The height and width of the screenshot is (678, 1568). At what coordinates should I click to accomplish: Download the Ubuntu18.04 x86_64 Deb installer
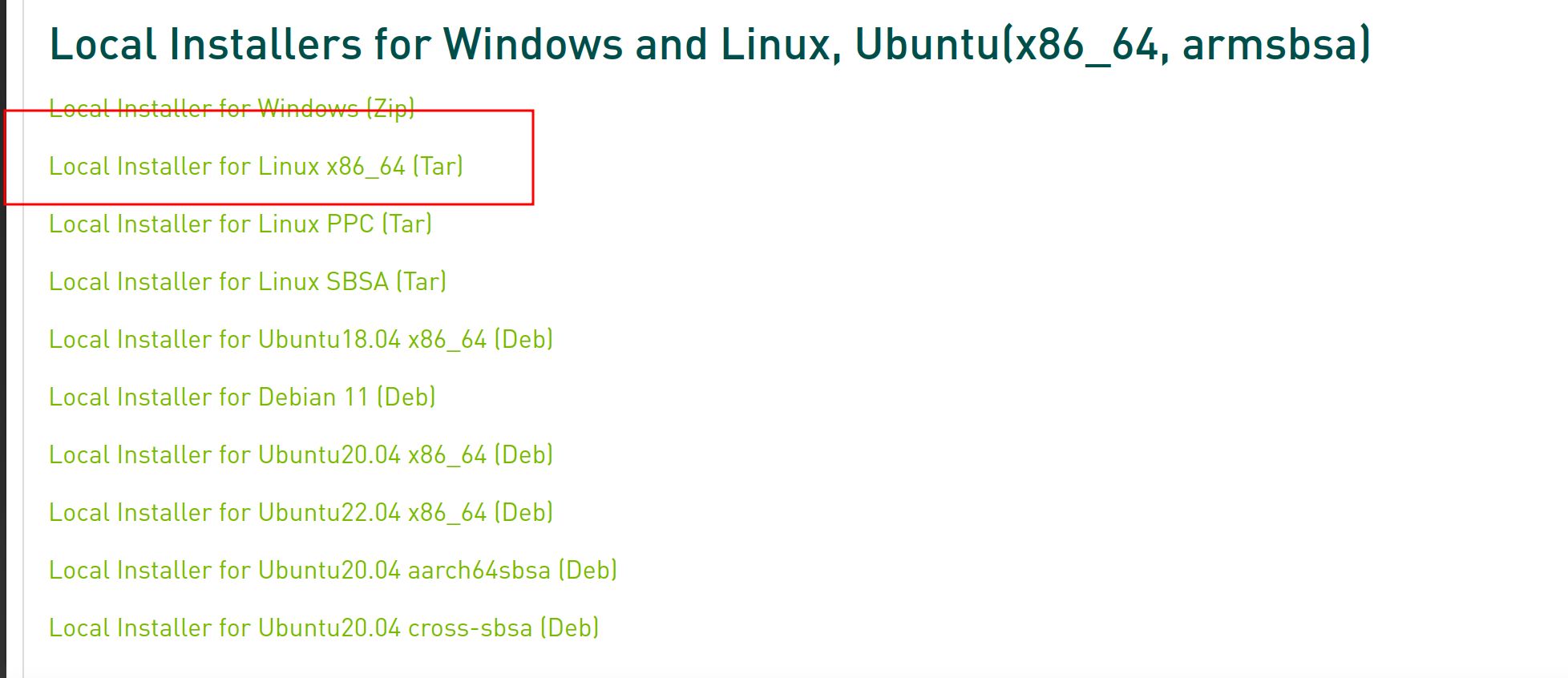point(301,339)
